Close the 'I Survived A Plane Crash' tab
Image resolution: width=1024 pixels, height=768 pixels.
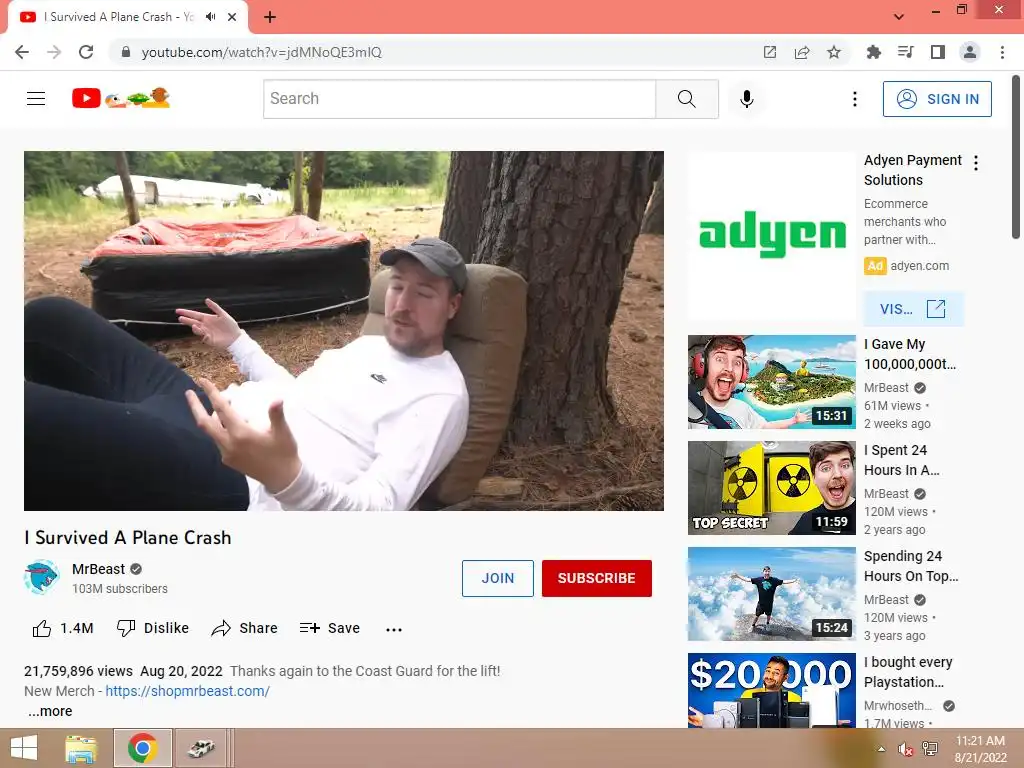tap(232, 17)
